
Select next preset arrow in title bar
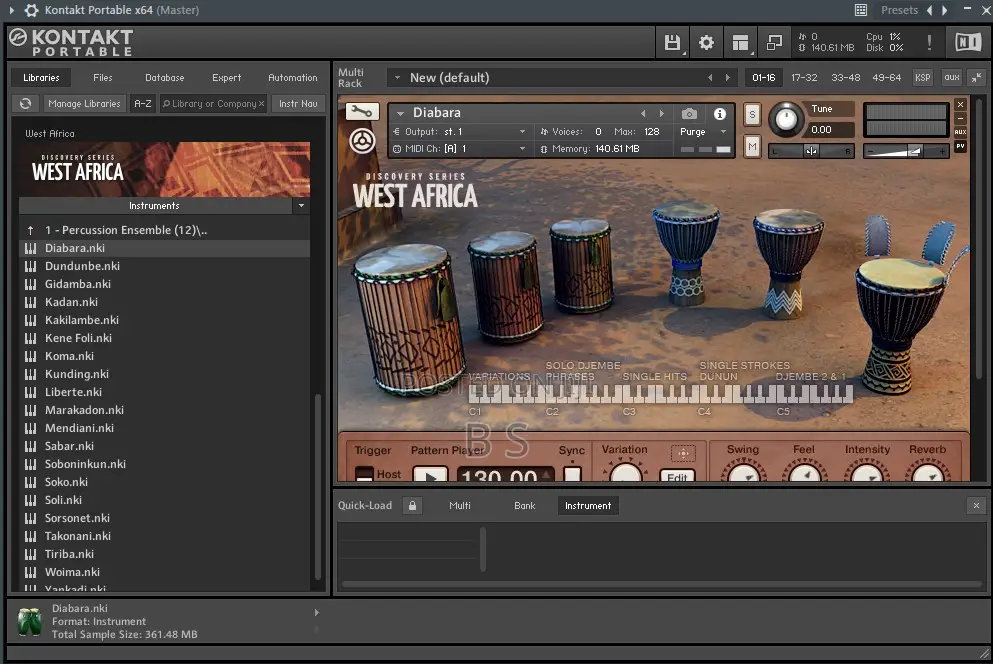click(944, 10)
